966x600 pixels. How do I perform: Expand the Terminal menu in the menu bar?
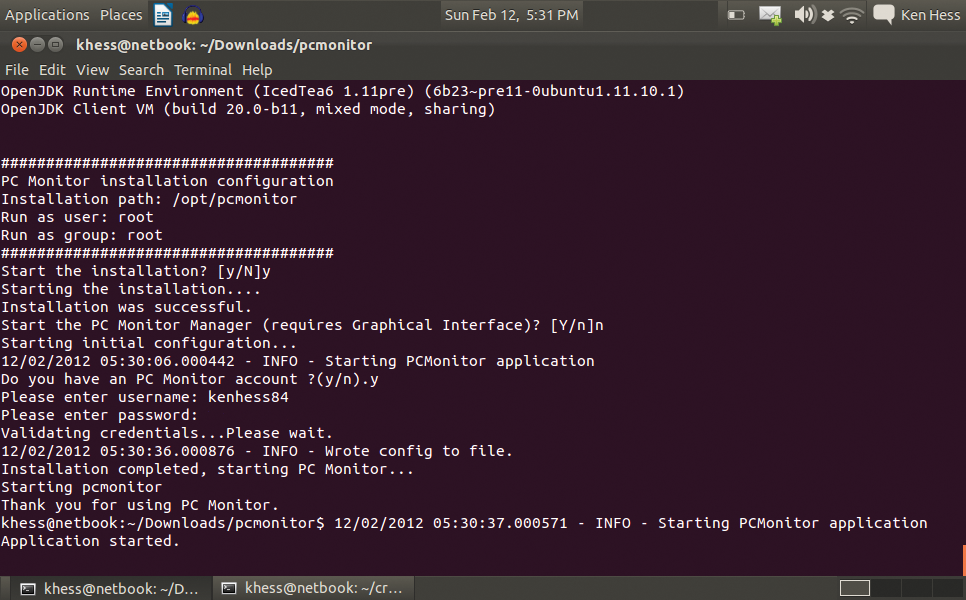203,70
